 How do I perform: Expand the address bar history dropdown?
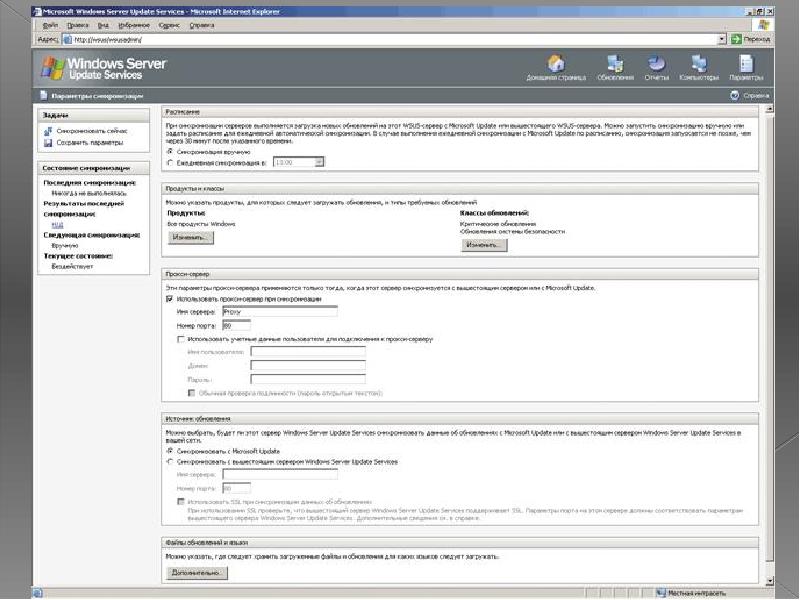(721, 39)
